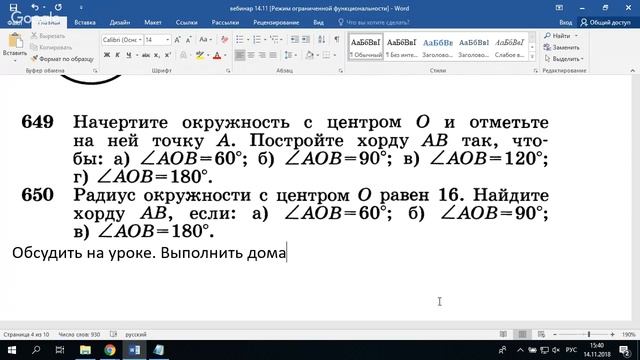Sort the selected text using the A-Z icon
Image resolution: width=640 pixels, height=360 pixels.
pyautogui.click(x=322, y=40)
